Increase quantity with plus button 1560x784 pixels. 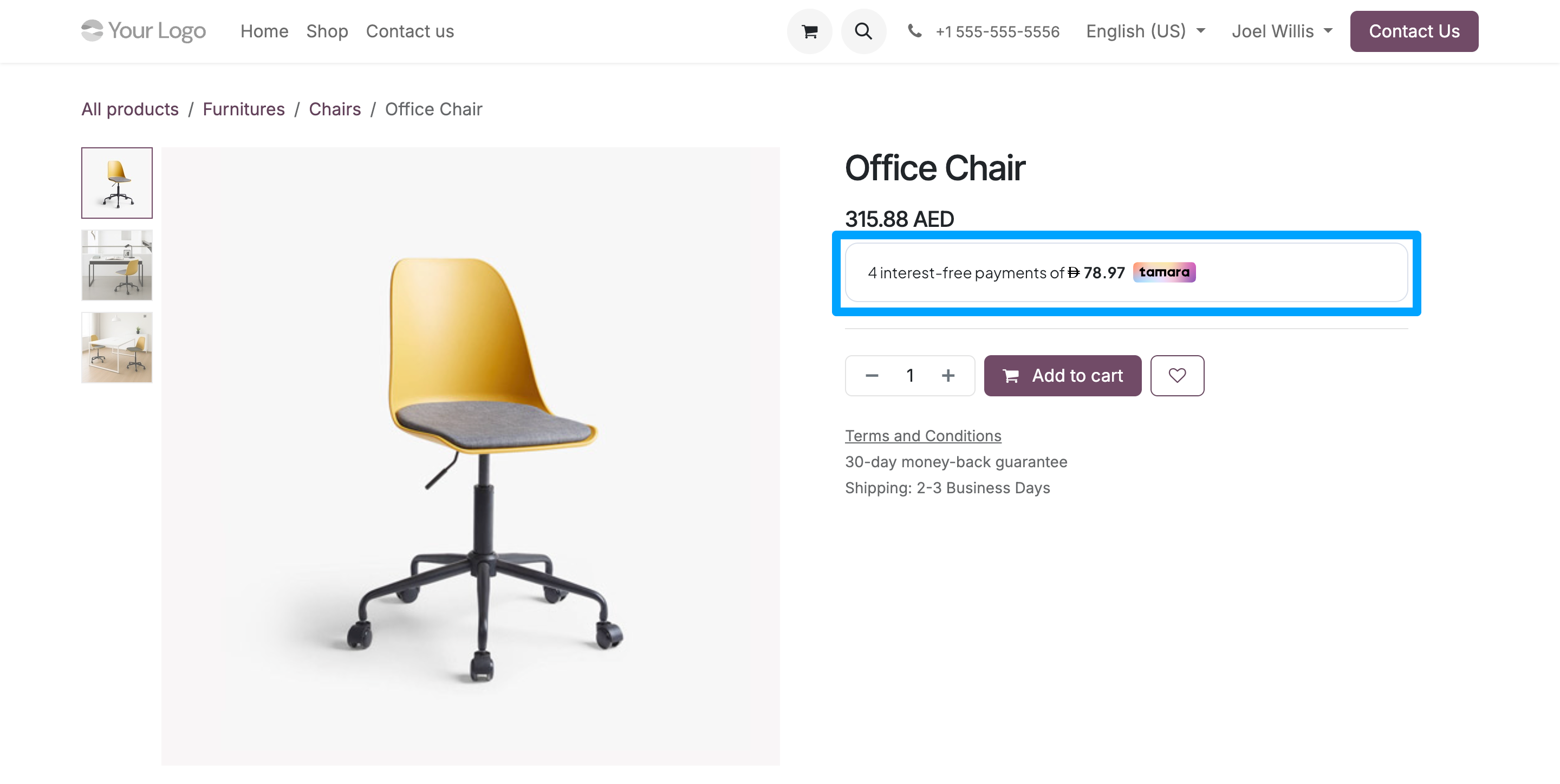(x=948, y=375)
